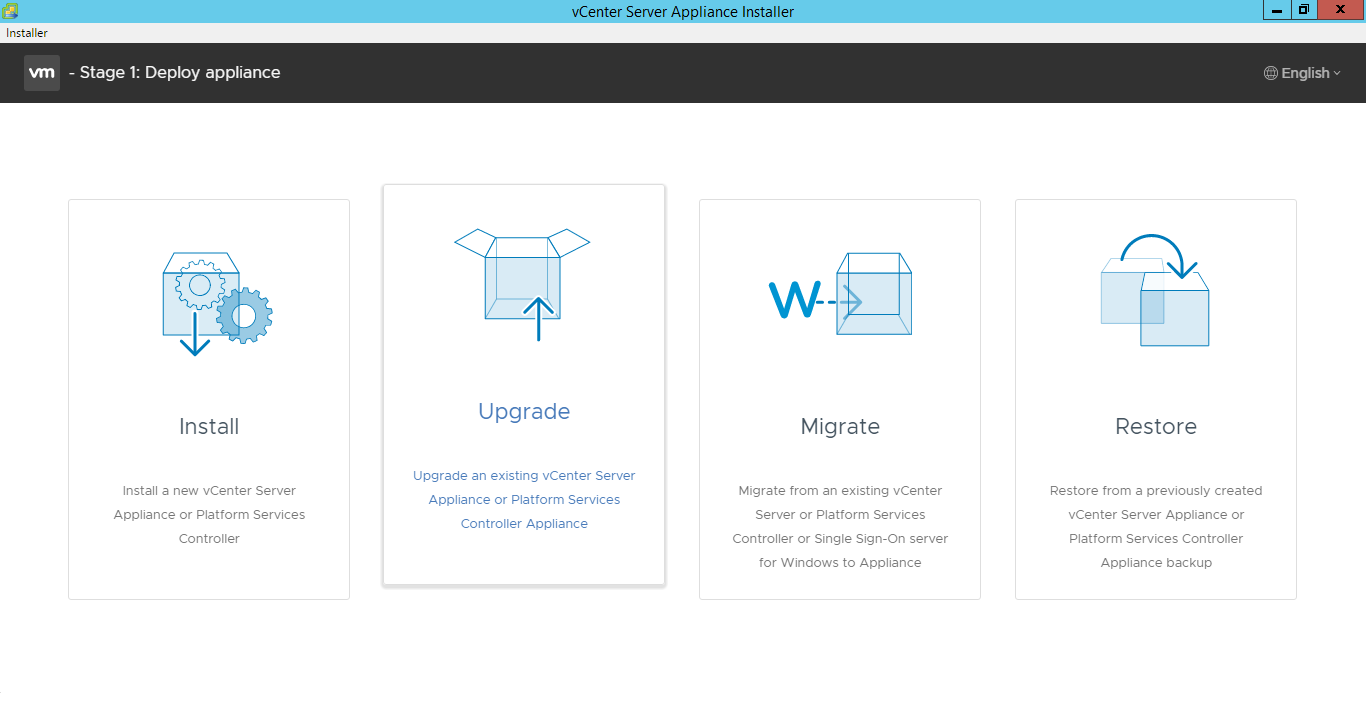
Task: Select the Restore card
Action: 1155,399
